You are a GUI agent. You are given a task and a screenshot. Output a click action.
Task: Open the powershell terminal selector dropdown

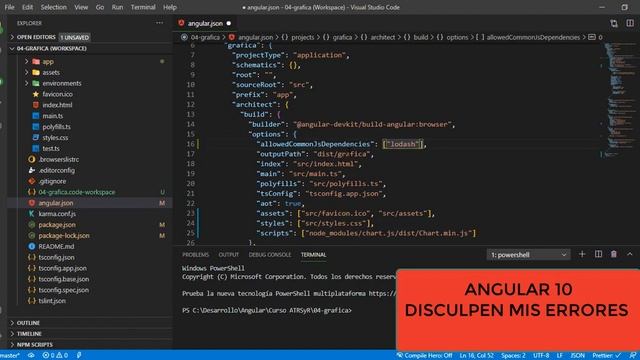click(528, 255)
